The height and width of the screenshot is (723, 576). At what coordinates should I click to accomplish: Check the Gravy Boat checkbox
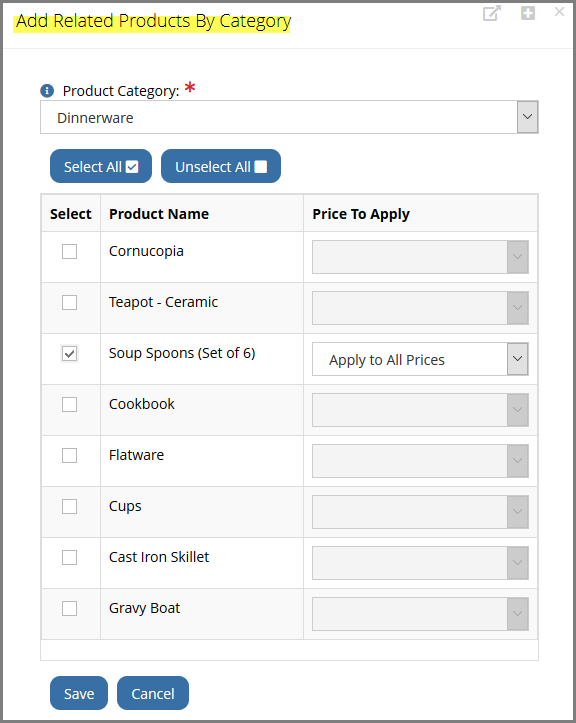(x=70, y=609)
